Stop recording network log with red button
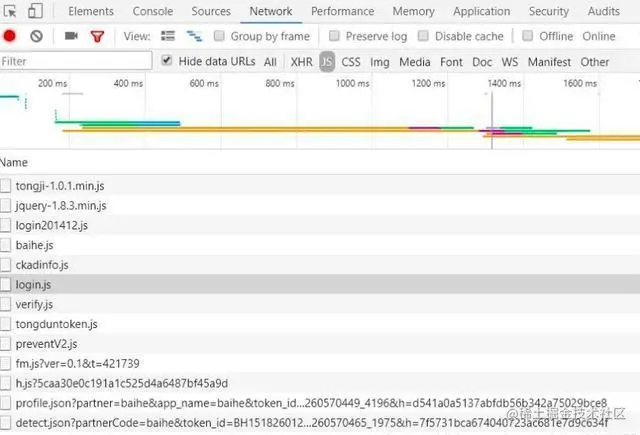The width and height of the screenshot is (640, 435). (x=9, y=36)
